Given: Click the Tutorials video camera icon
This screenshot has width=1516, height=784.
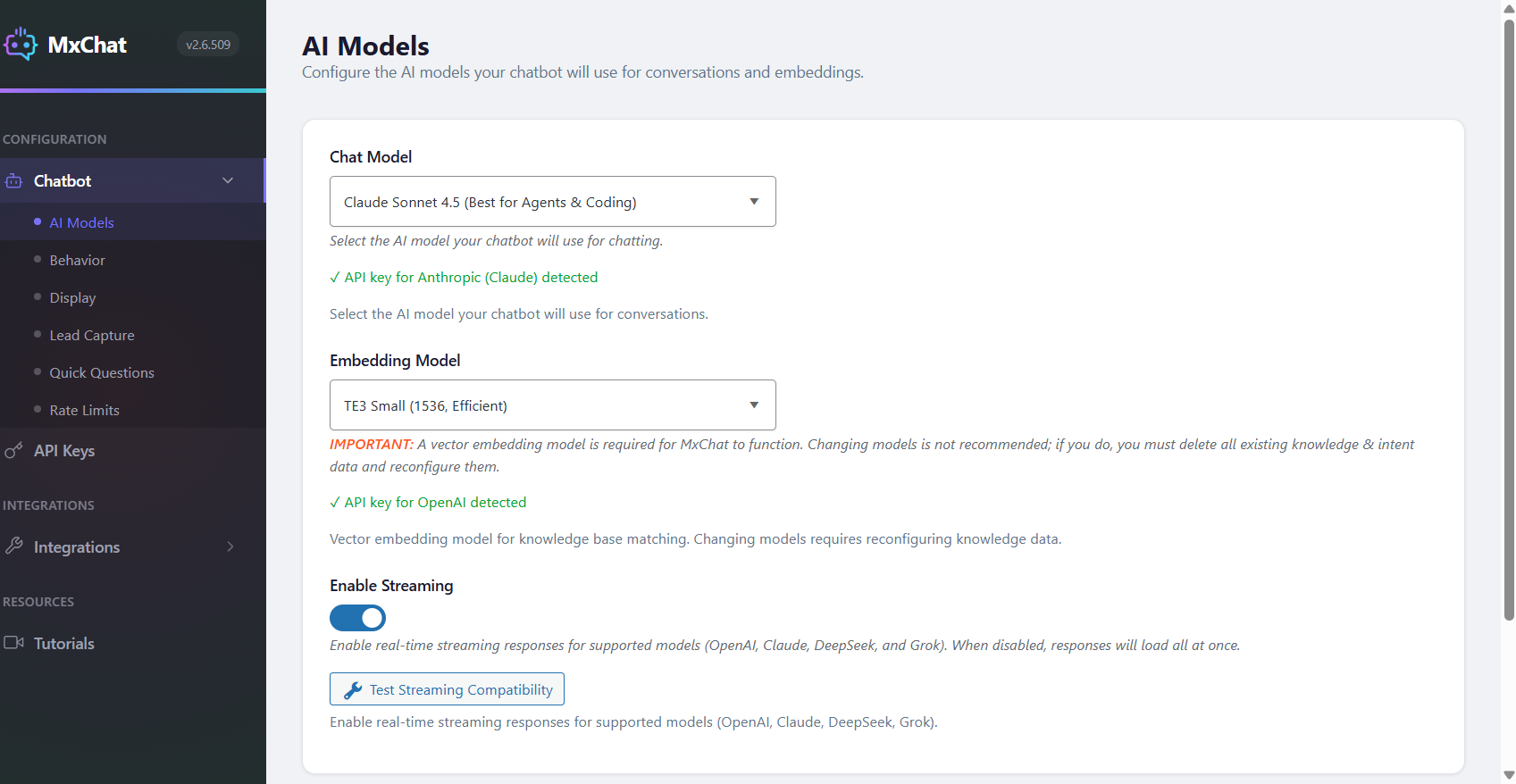Looking at the screenshot, I should coord(14,643).
